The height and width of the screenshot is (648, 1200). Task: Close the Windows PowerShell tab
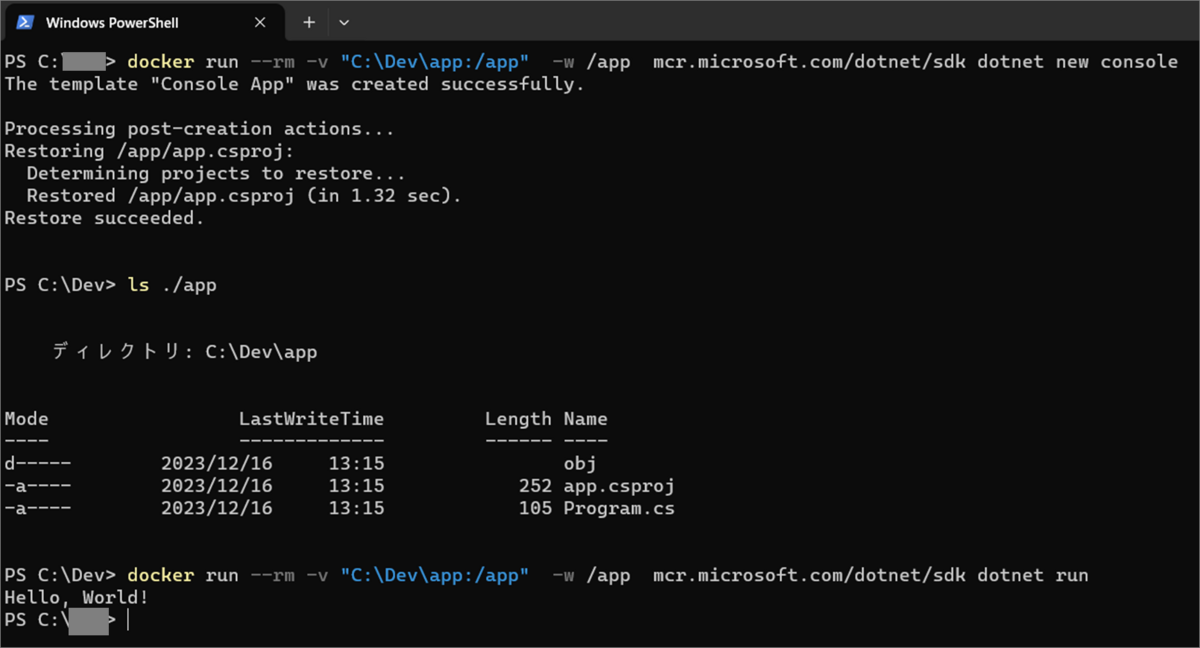pyautogui.click(x=260, y=22)
